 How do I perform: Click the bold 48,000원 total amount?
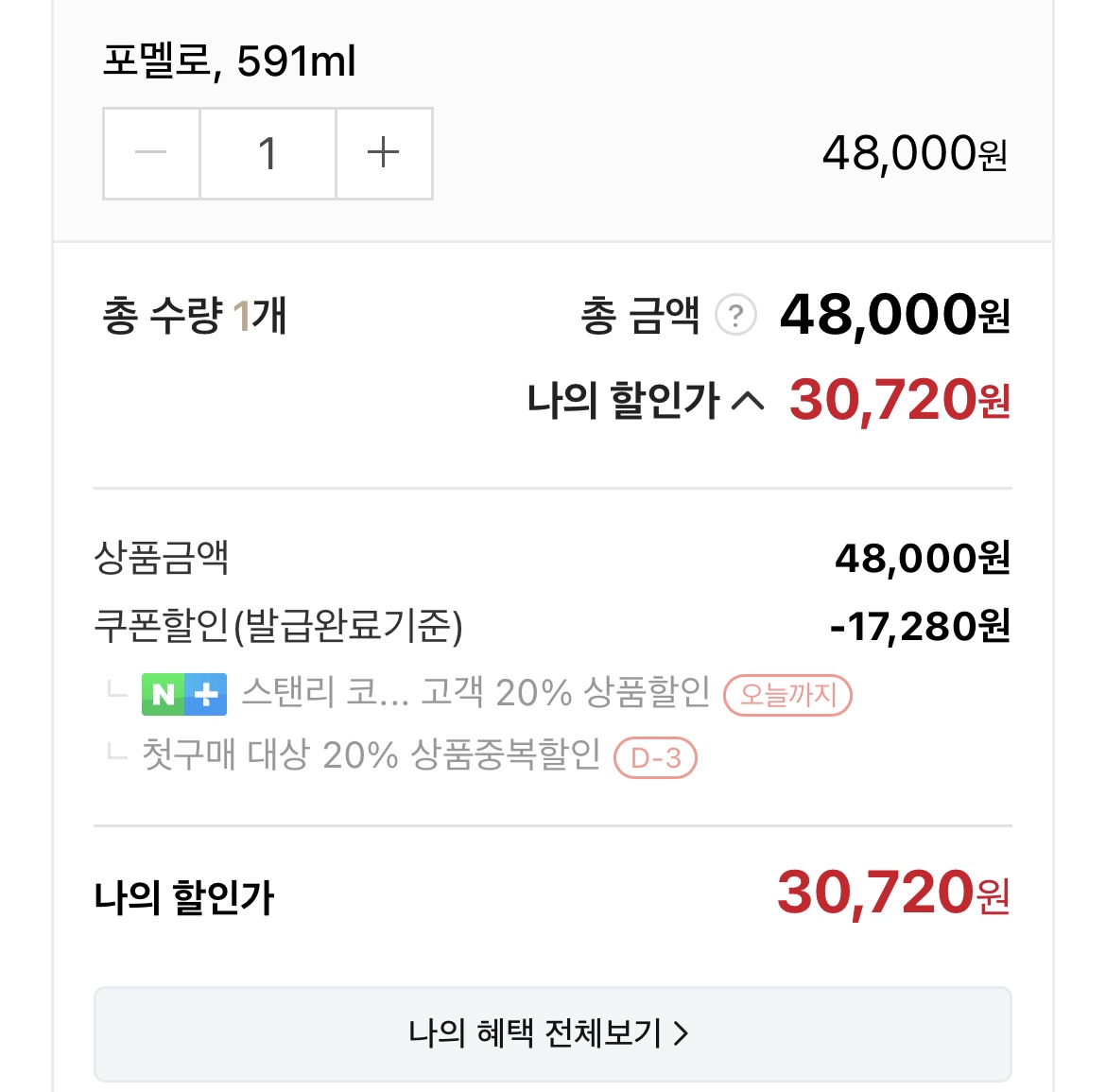point(894,316)
